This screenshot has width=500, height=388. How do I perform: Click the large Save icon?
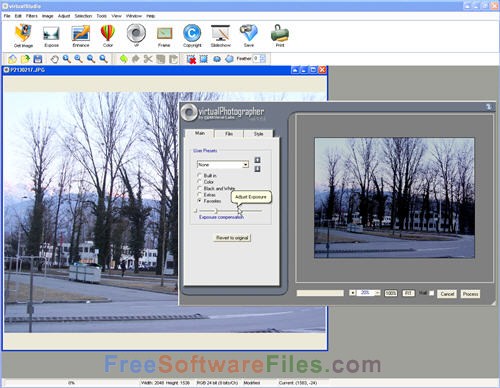click(249, 36)
